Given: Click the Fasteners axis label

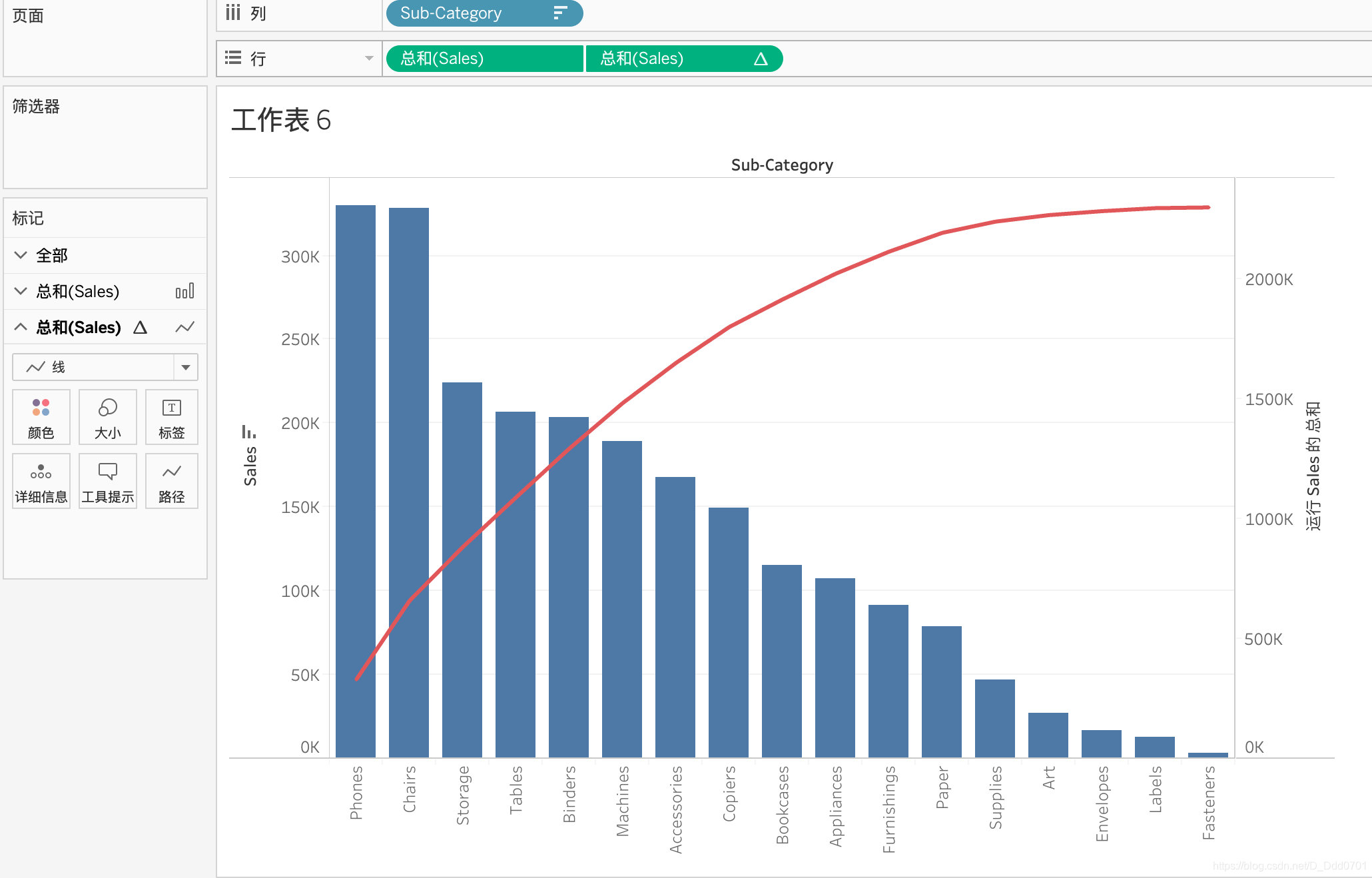Looking at the screenshot, I should (1208, 803).
